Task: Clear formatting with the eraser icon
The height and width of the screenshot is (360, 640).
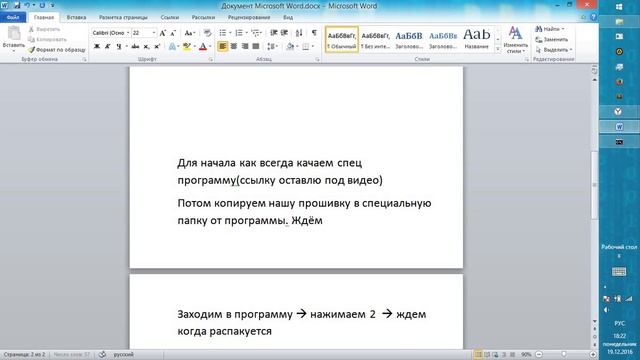Action: pyautogui.click(x=207, y=33)
